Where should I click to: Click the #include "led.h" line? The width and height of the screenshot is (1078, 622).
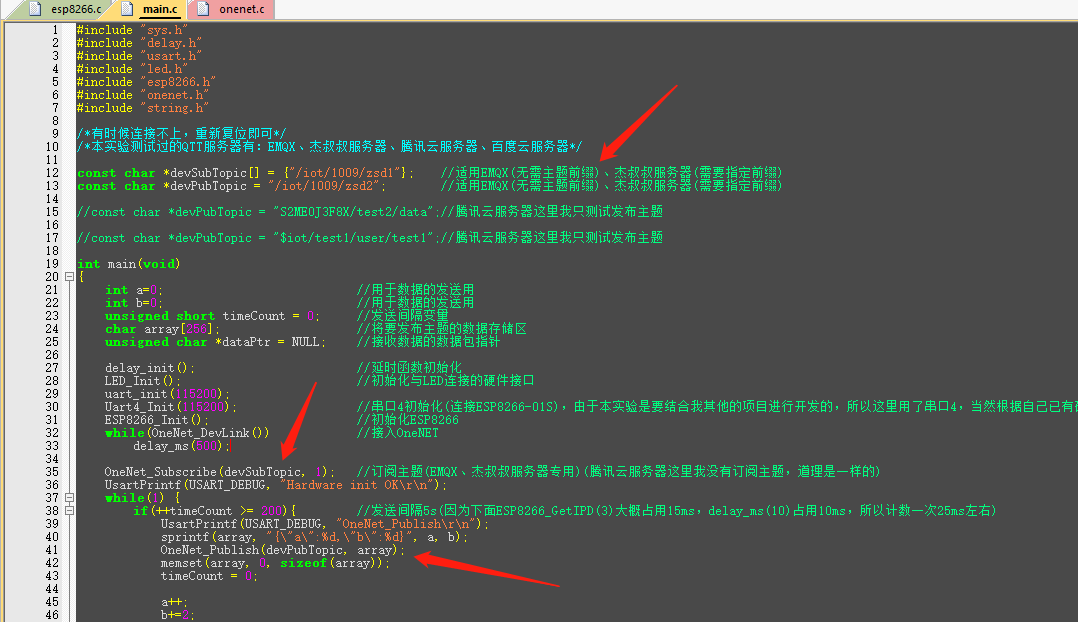point(132,69)
